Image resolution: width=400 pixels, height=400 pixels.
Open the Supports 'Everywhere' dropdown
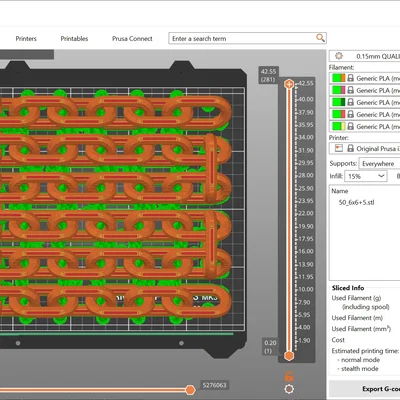tap(380, 164)
